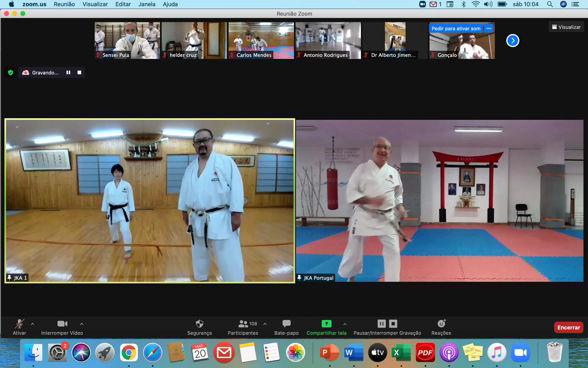The height and width of the screenshot is (368, 588).
Task: Click the green encryption shield icon
Action: pos(10,72)
